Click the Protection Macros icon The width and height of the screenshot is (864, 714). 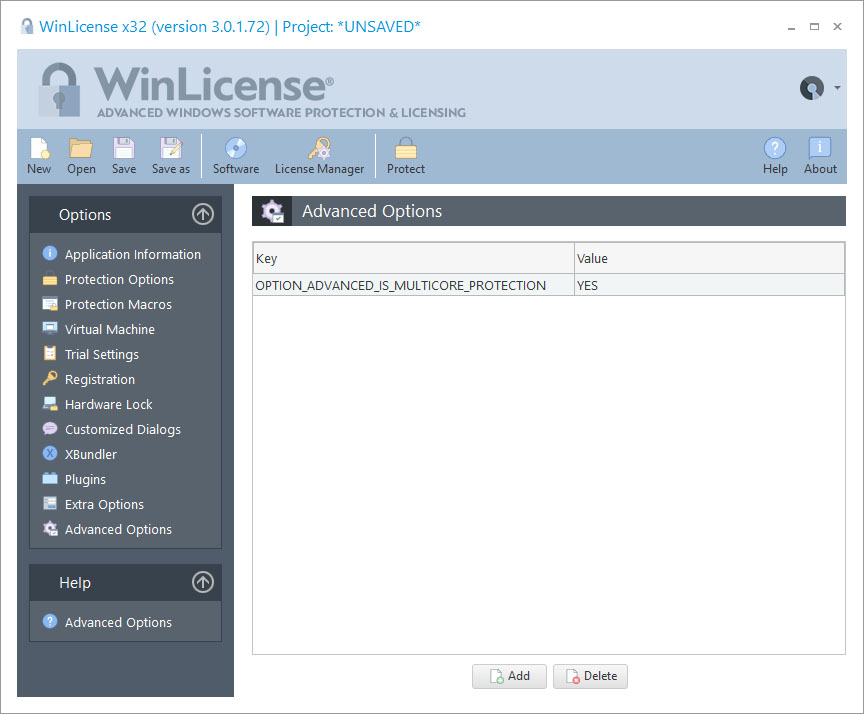click(50, 304)
